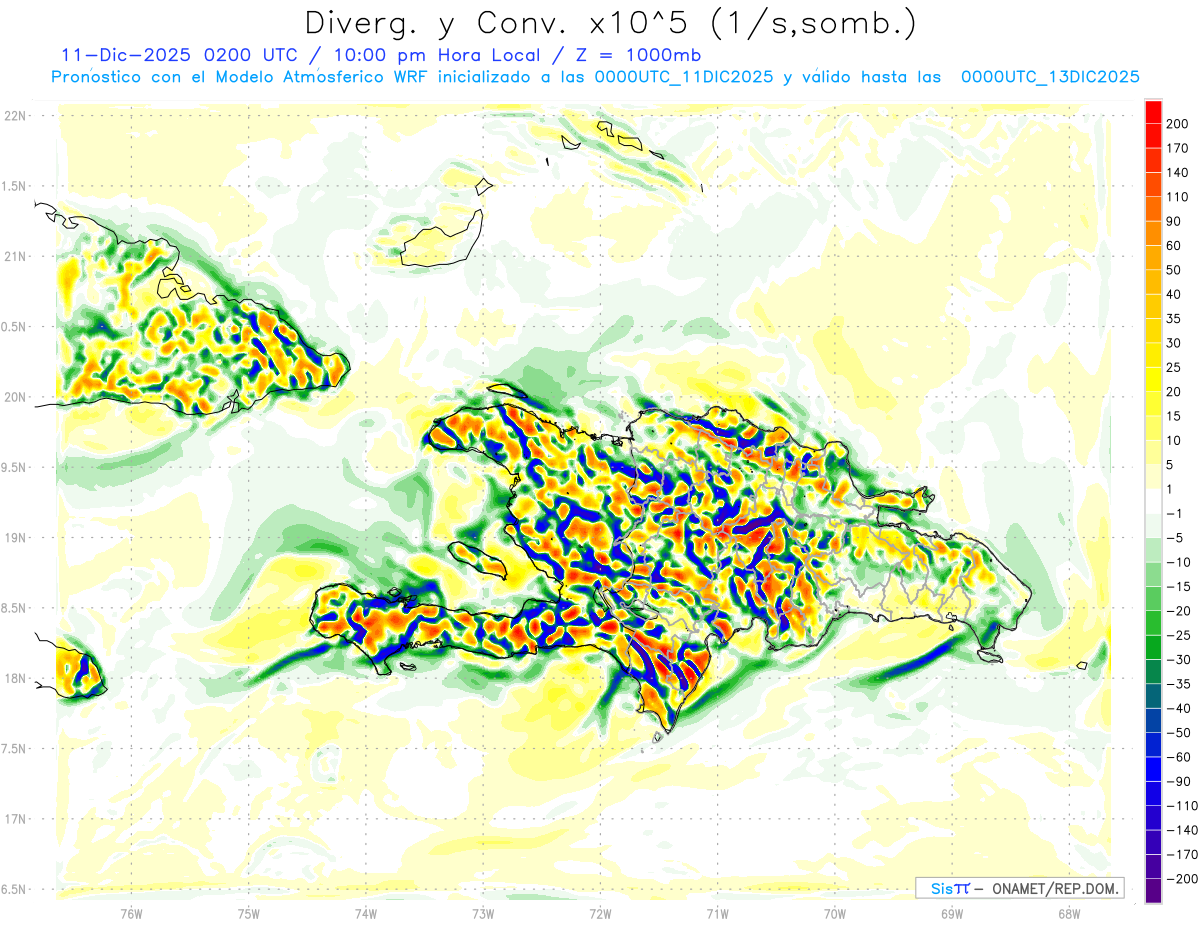Click the longitude label "73W"
1200x927 pixels.
[x=483, y=913]
